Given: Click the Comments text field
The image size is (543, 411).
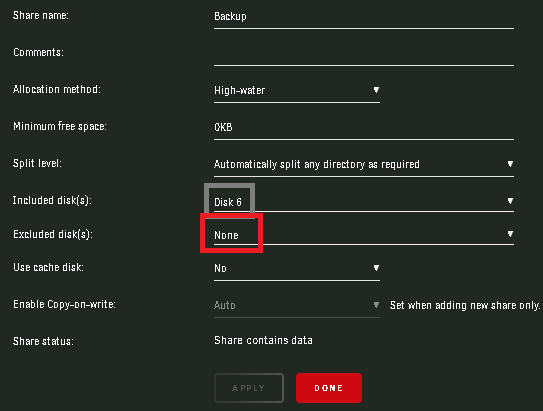Looking at the screenshot, I should [x=364, y=54].
